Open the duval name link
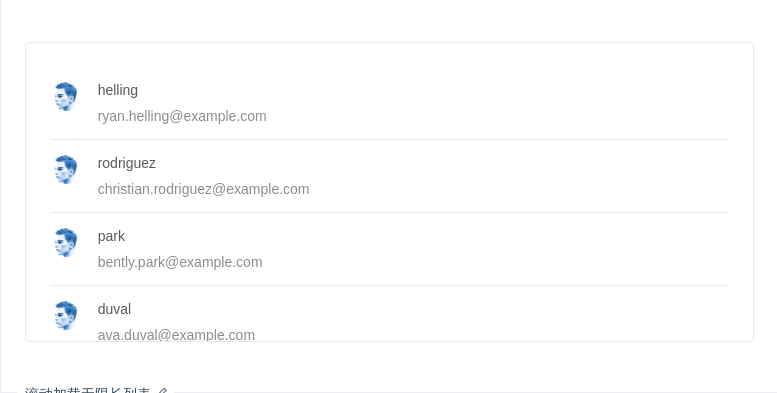Image resolution: width=777 pixels, height=393 pixels. tap(114, 309)
